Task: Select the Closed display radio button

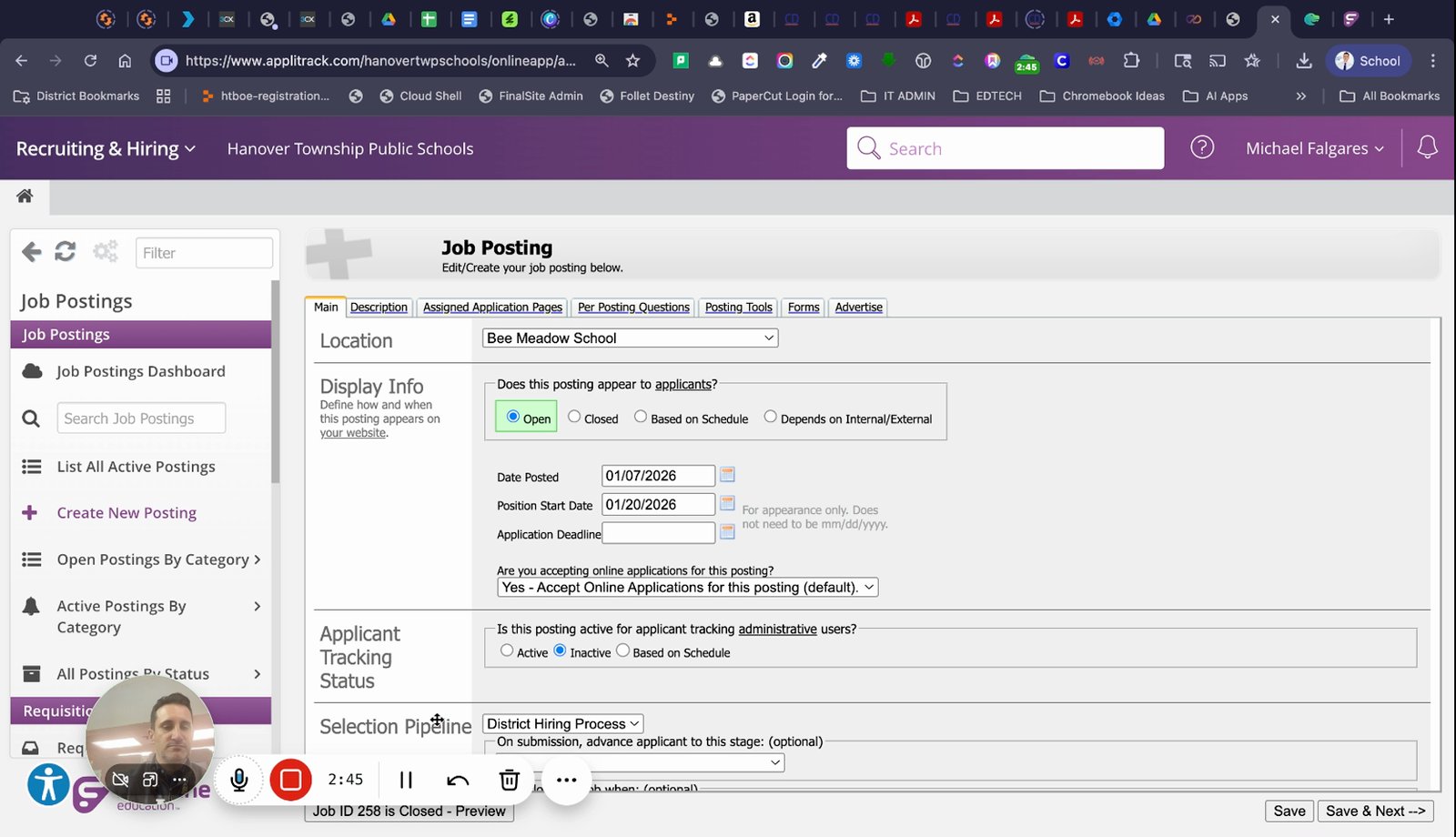Action: pyautogui.click(x=574, y=417)
